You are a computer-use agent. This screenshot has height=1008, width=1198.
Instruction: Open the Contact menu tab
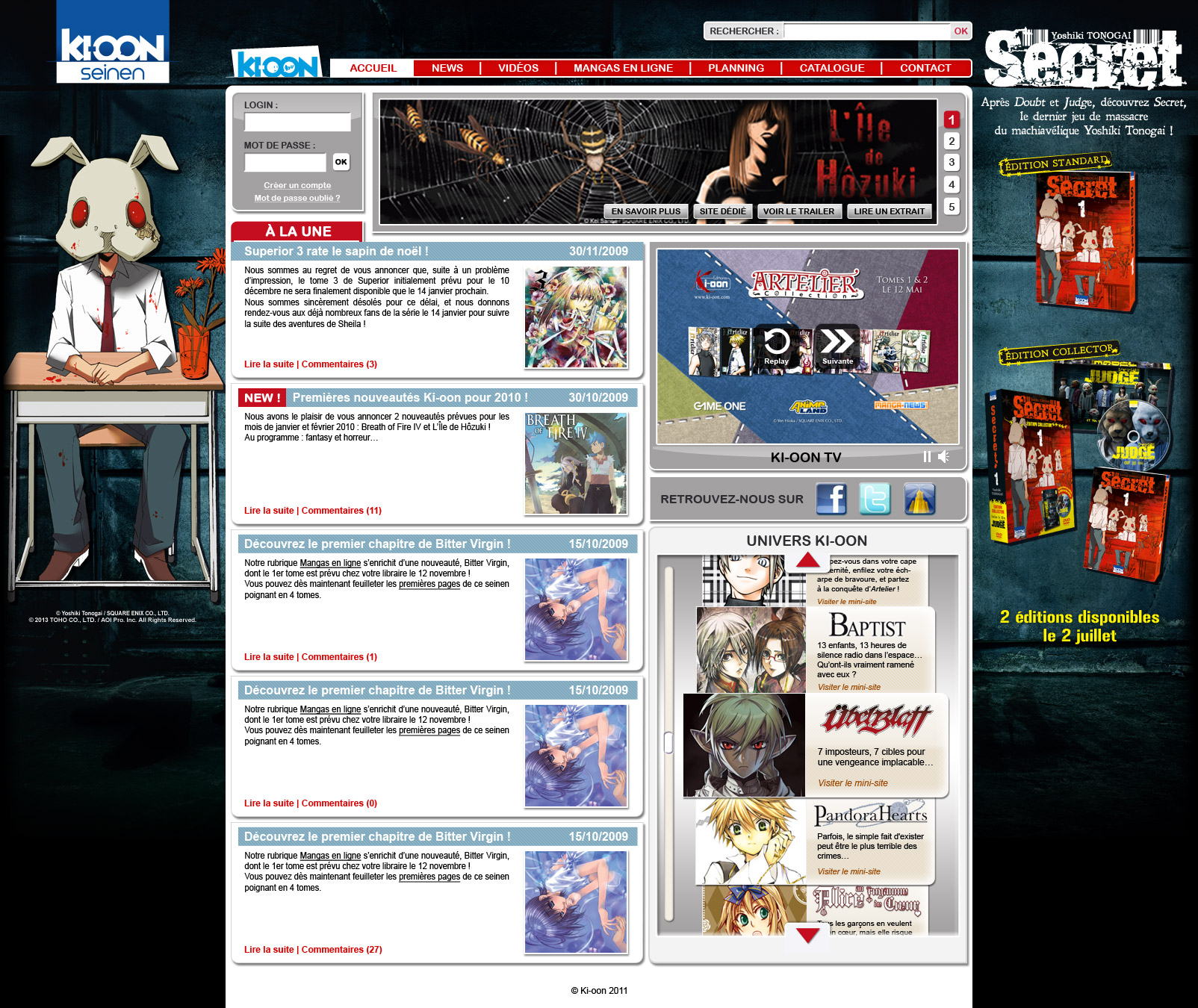(925, 68)
